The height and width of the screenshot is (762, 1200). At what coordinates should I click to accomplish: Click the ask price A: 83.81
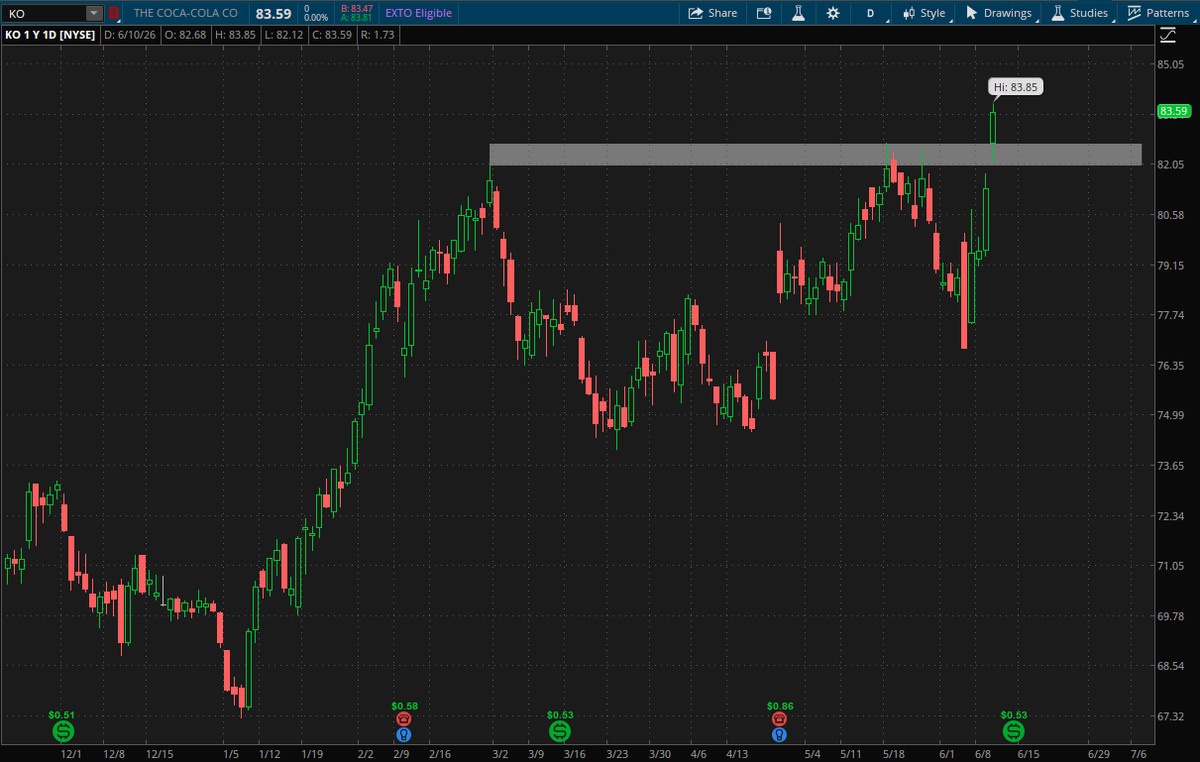pyautogui.click(x=357, y=18)
